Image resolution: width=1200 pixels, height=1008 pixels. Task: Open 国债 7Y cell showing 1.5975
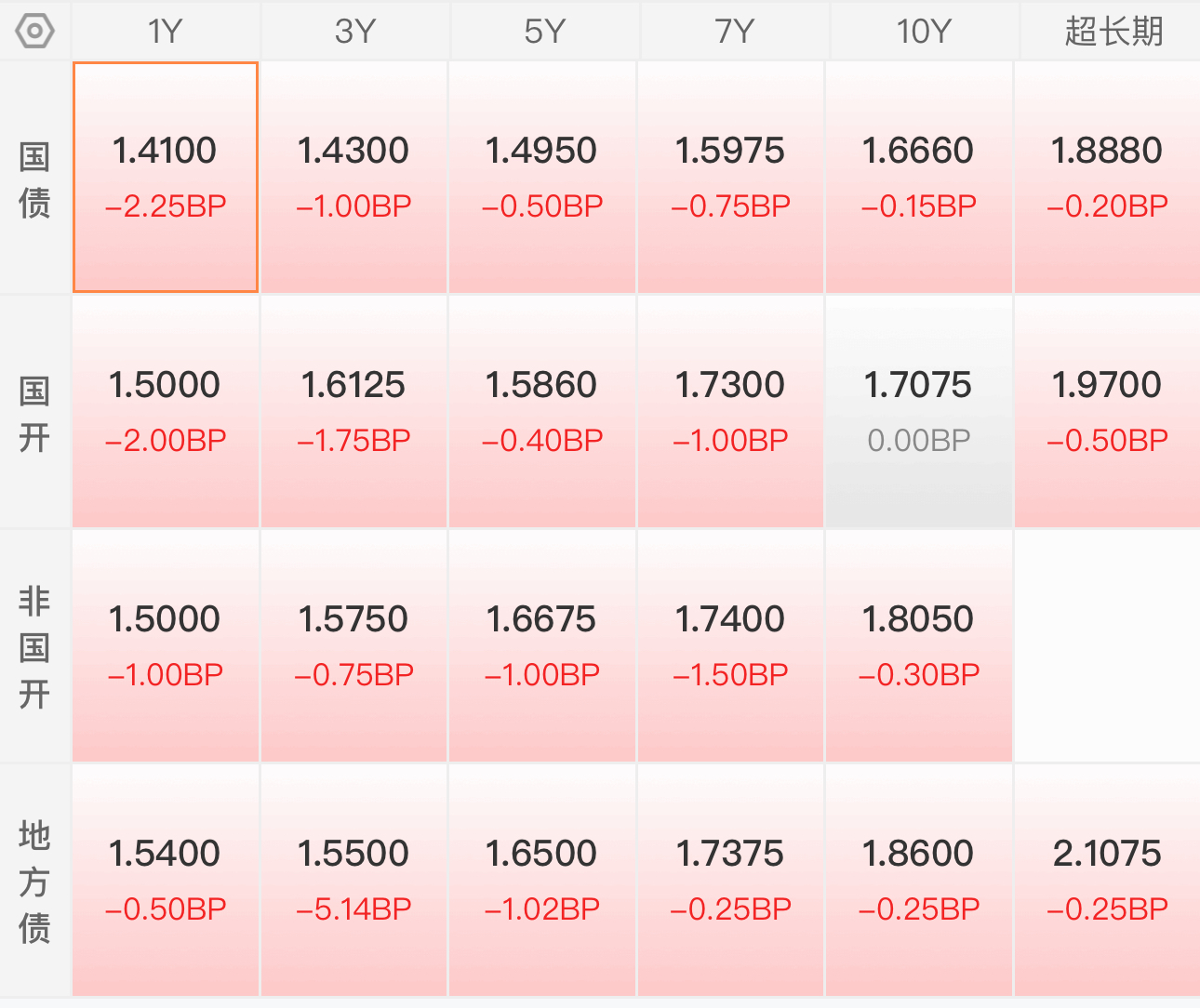(x=730, y=178)
